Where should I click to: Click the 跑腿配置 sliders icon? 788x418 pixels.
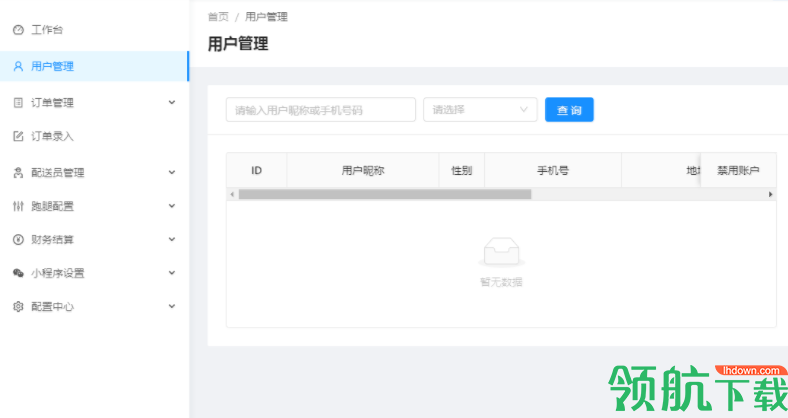click(18, 206)
